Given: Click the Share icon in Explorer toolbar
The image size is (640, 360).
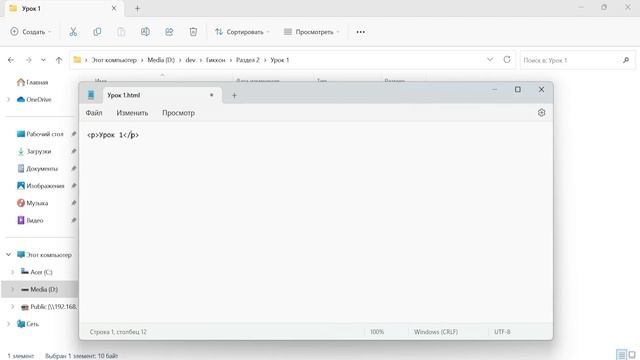Looking at the screenshot, I should click(169, 32).
